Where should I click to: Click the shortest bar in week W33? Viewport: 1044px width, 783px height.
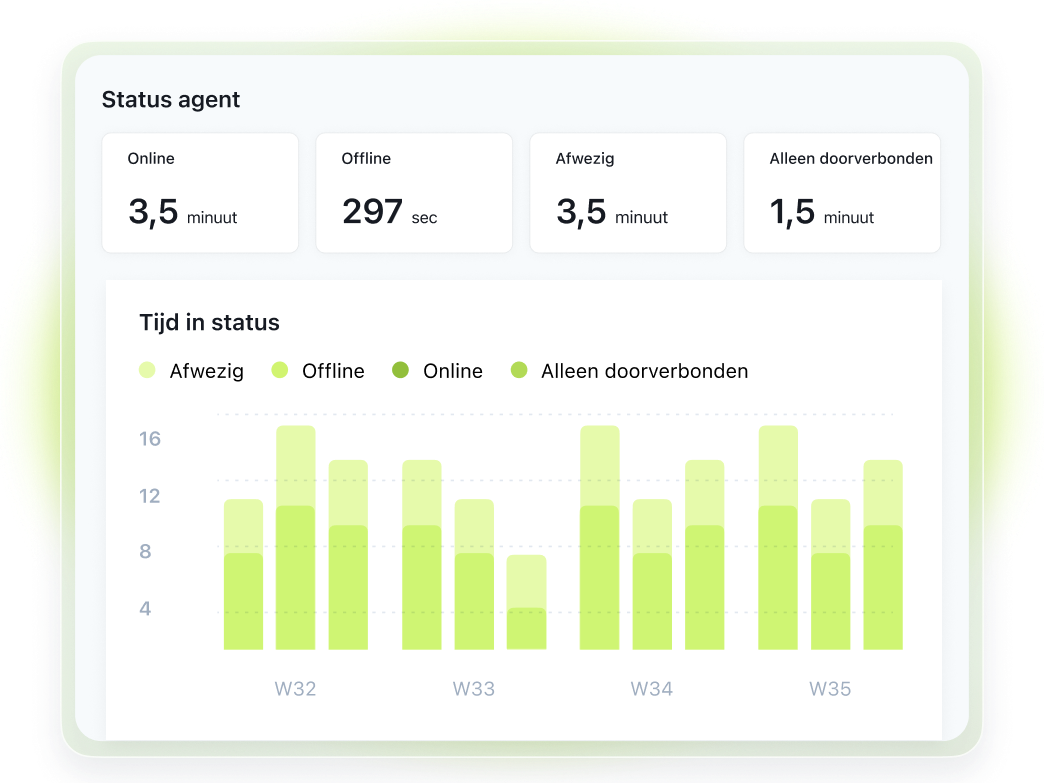click(x=526, y=605)
